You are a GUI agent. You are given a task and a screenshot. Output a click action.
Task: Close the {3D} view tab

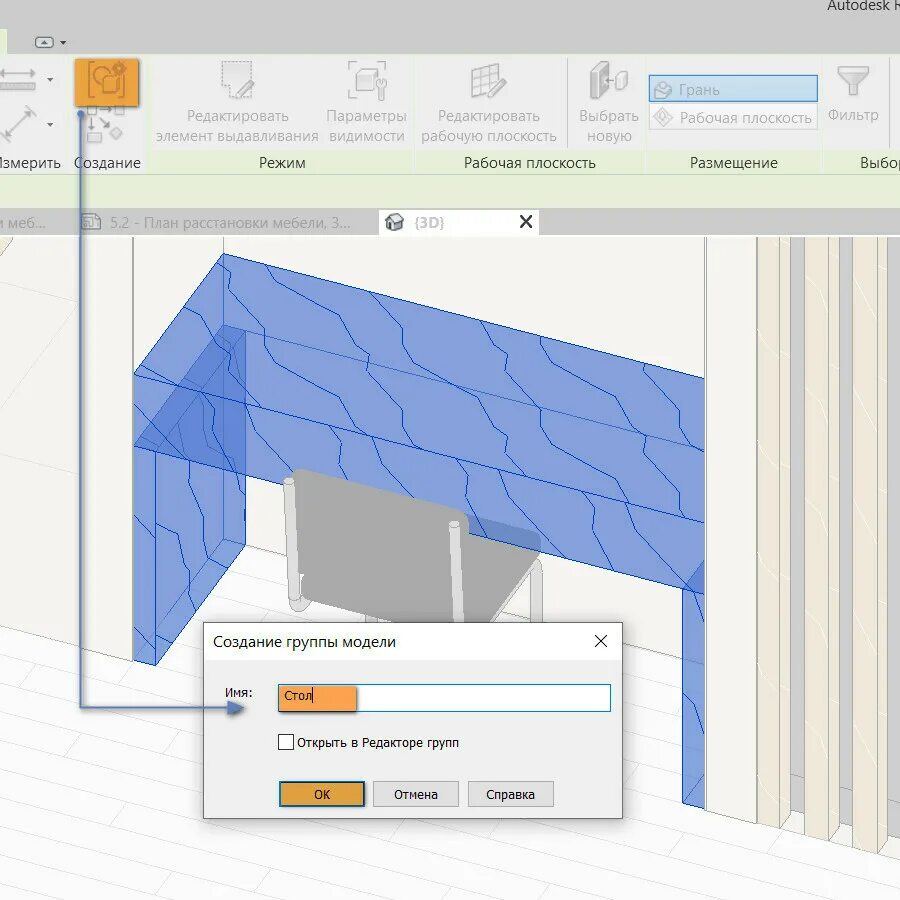[x=526, y=222]
